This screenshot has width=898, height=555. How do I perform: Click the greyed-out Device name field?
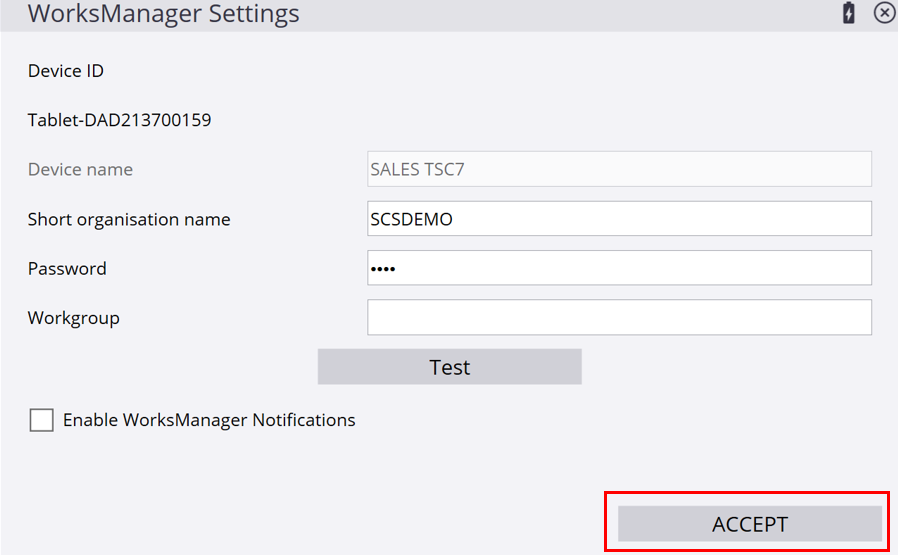tap(620, 169)
